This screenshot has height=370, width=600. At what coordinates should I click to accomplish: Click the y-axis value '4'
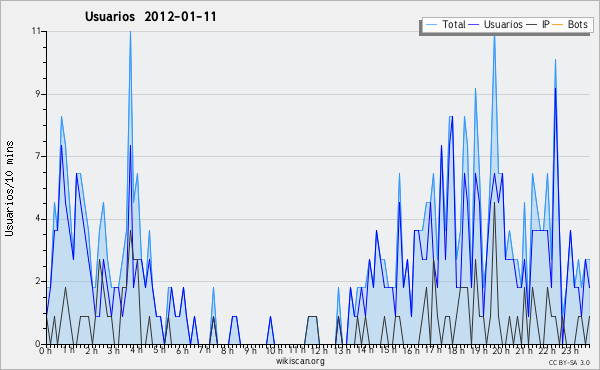38,219
